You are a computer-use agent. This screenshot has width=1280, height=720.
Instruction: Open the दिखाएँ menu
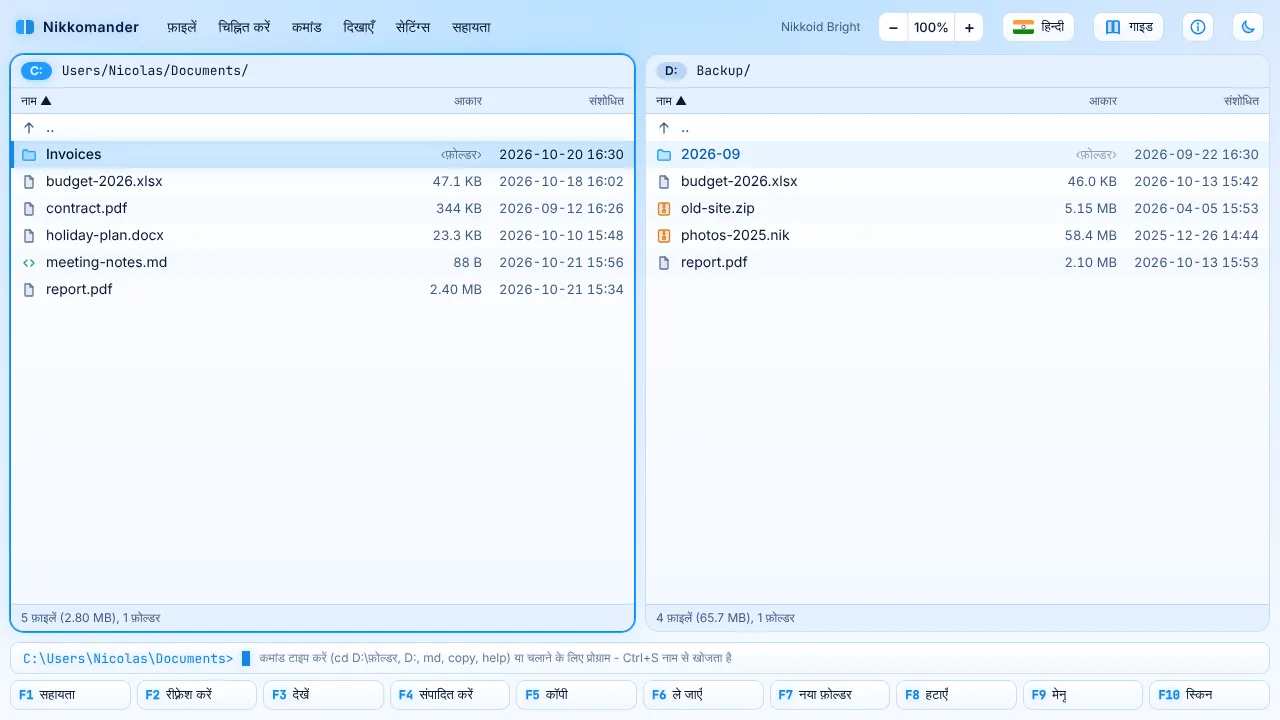[x=358, y=27]
